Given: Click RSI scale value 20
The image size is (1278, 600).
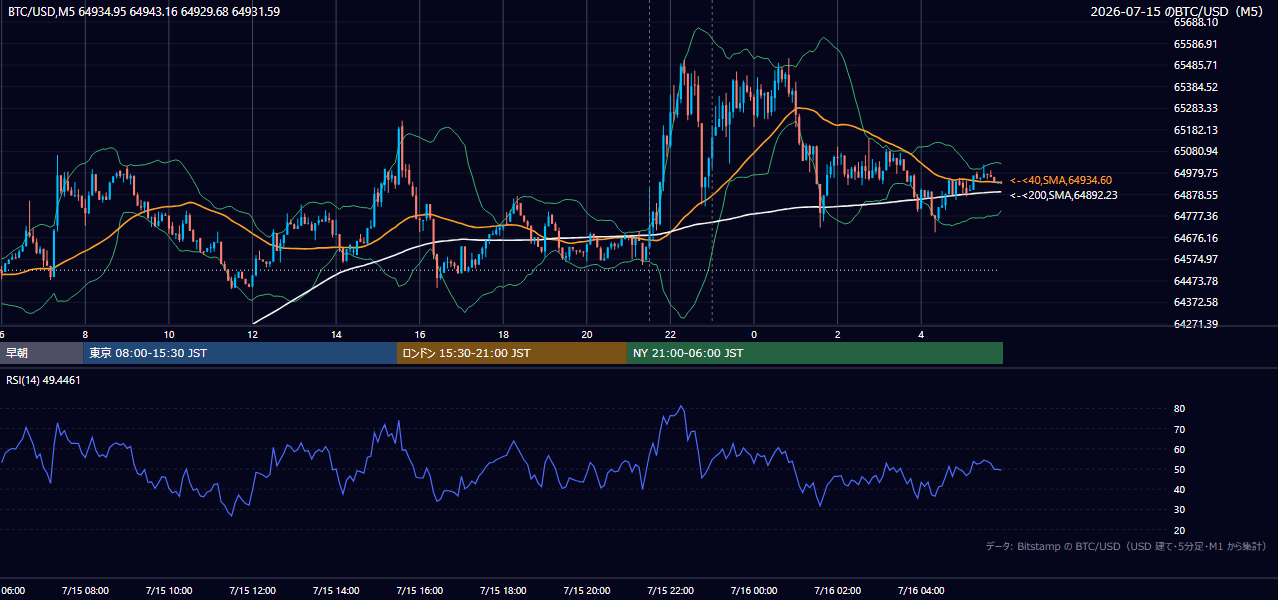Looking at the screenshot, I should pyautogui.click(x=1180, y=530).
